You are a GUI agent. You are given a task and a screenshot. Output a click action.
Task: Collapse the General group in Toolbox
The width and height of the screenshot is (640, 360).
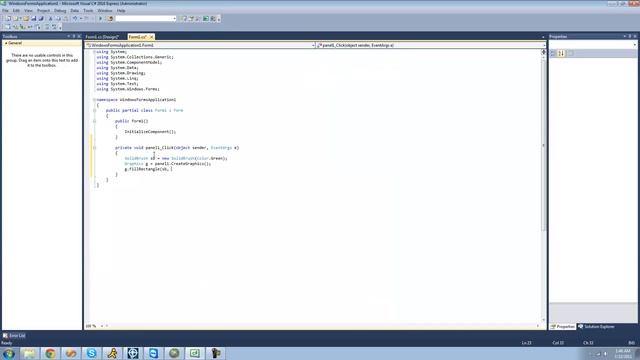(x=6, y=43)
